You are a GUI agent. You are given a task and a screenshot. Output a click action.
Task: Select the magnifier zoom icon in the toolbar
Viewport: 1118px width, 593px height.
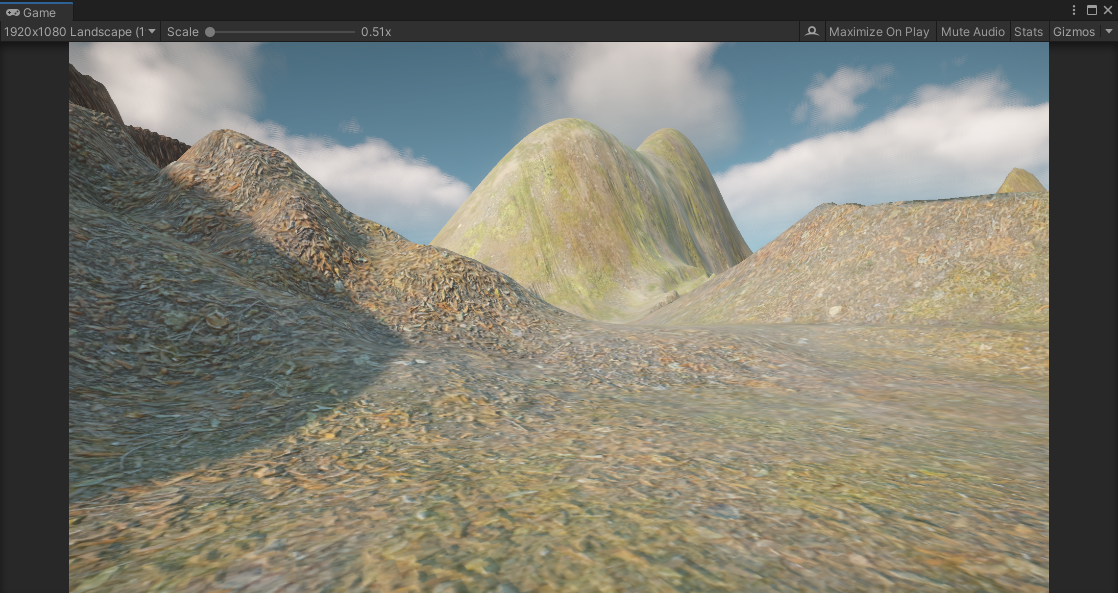812,31
